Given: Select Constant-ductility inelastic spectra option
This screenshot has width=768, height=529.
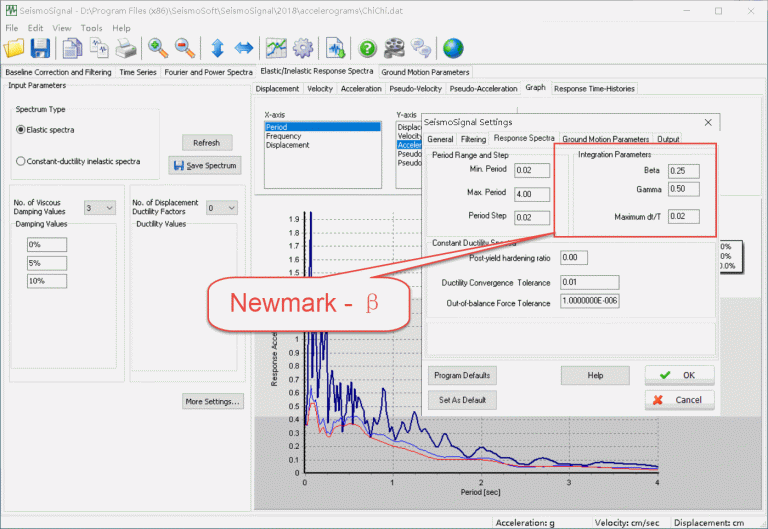Looking at the screenshot, I should 21,161.
